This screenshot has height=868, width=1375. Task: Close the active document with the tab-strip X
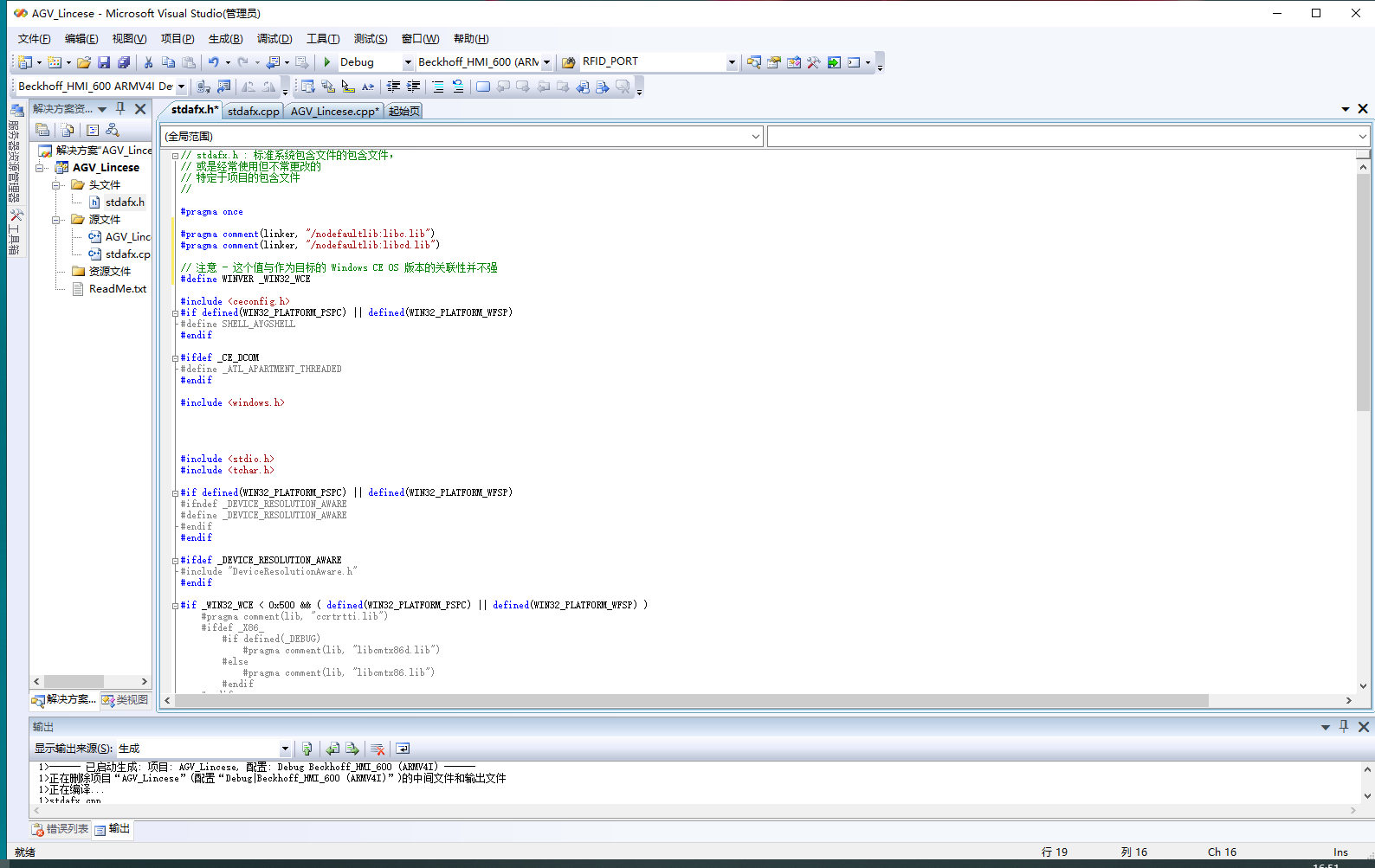pyautogui.click(x=1363, y=109)
